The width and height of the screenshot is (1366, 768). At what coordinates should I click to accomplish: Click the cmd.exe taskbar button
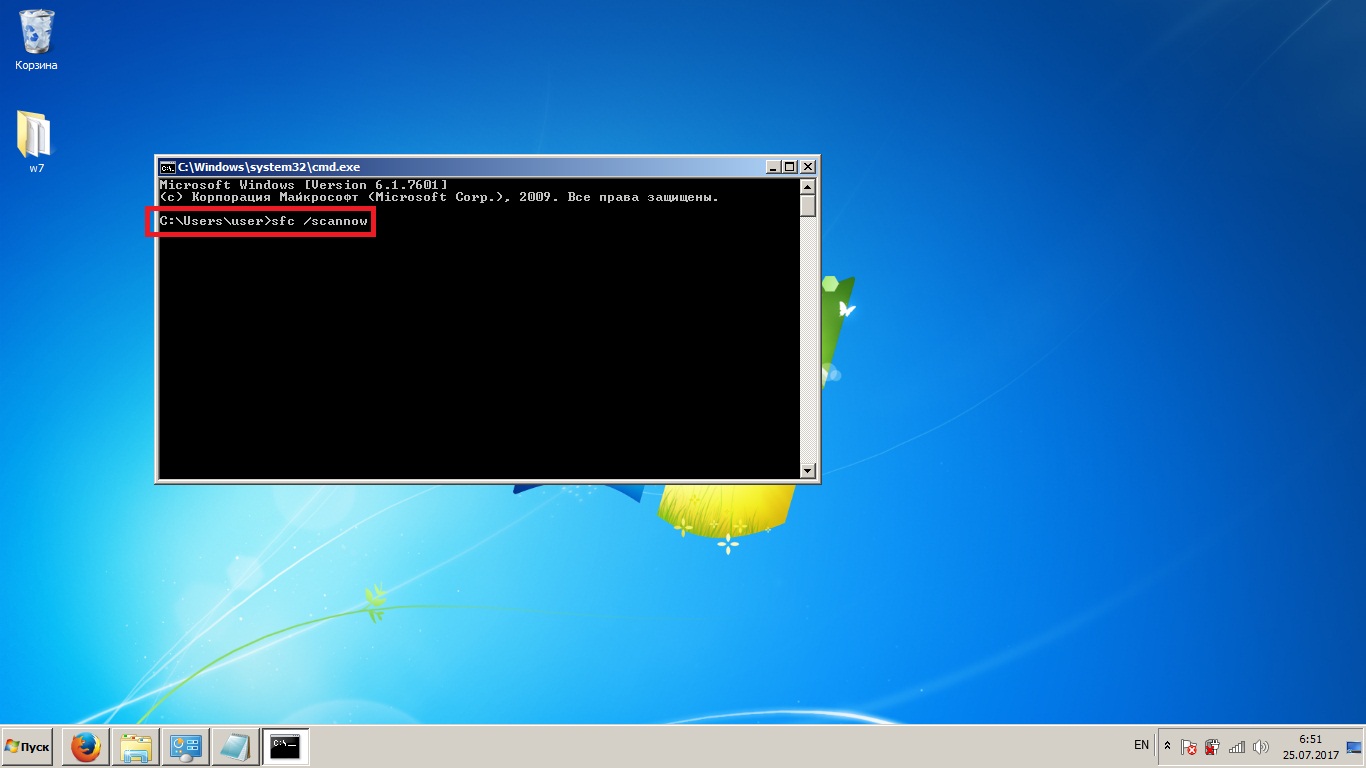(286, 747)
